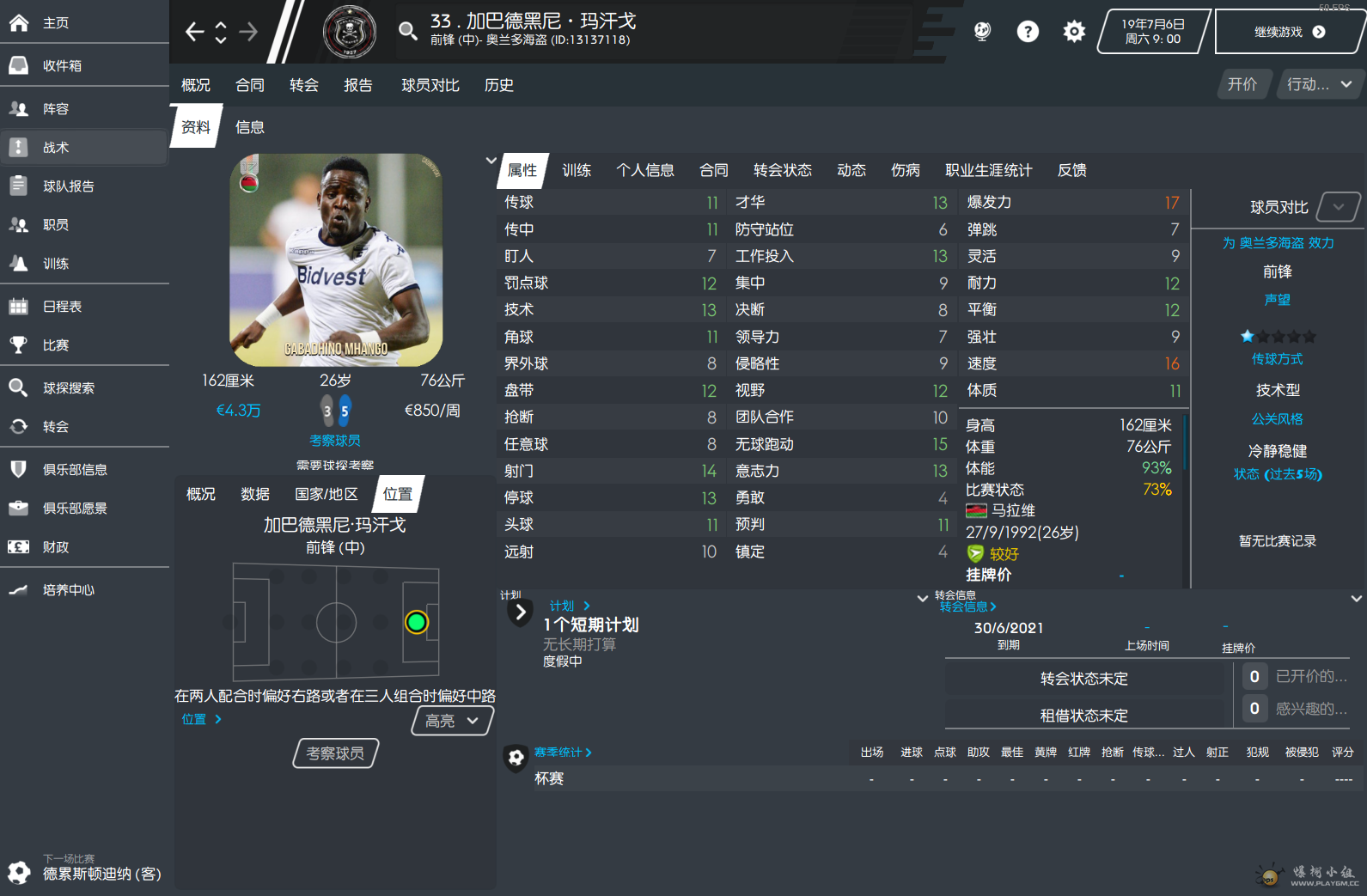Select the 国家/地区 tab
The height and width of the screenshot is (896, 1367).
point(326,494)
